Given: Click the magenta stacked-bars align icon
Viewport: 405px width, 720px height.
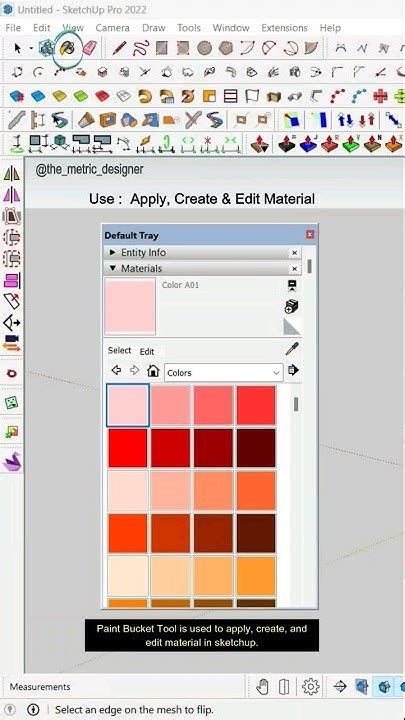Looking at the screenshot, I should point(11,280).
